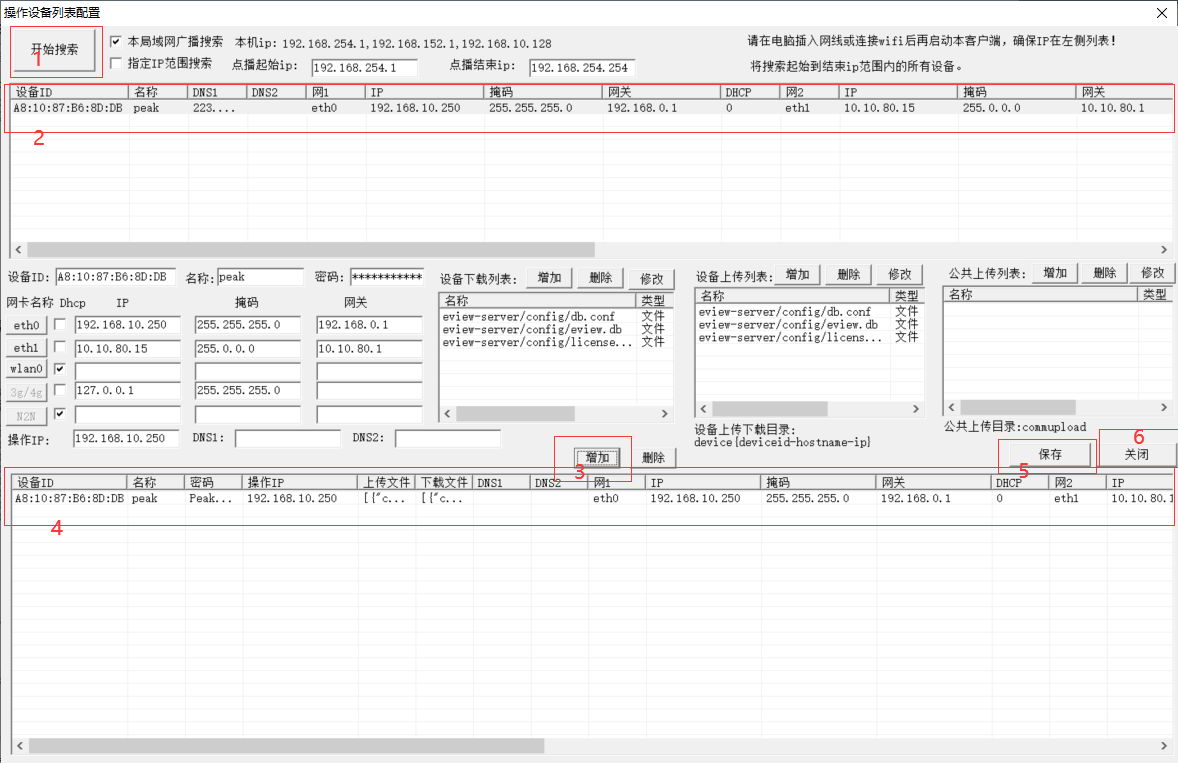This screenshot has width=1178, height=763.
Task: Click the DNS2 column header in top table
Action: tap(276, 92)
